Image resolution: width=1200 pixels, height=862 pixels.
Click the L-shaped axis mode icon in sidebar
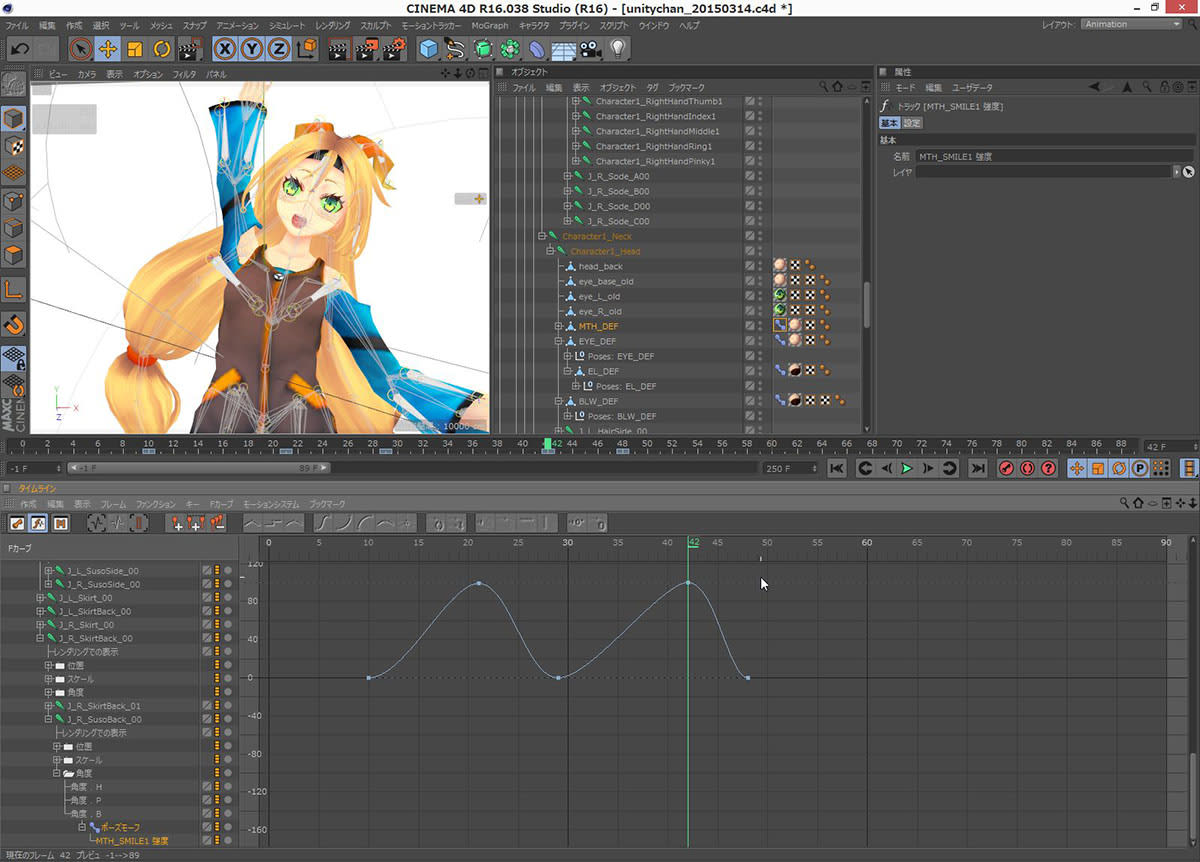pyautogui.click(x=14, y=290)
